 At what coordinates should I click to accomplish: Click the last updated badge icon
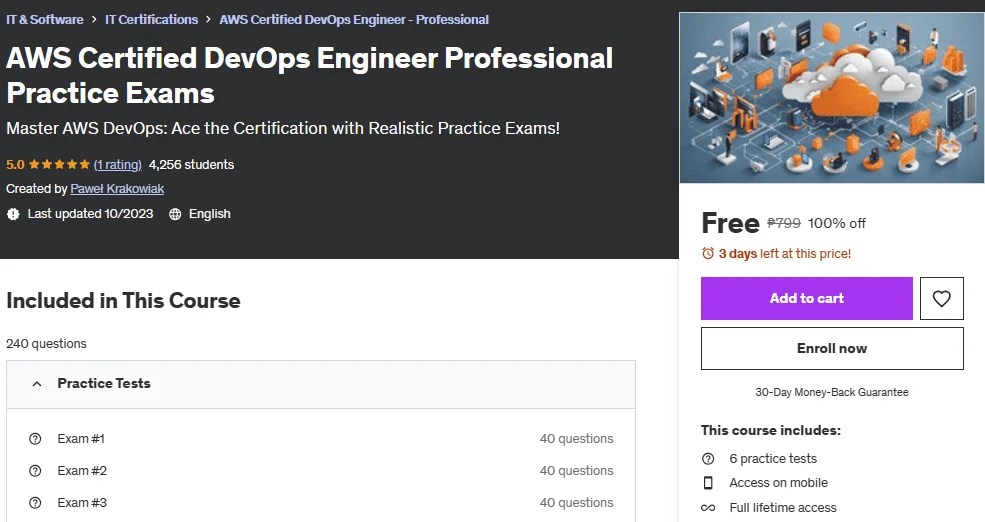(x=13, y=214)
